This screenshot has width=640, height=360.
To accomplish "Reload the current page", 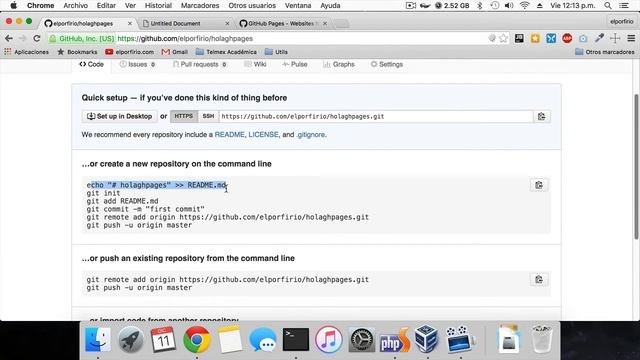I will [37, 38].
